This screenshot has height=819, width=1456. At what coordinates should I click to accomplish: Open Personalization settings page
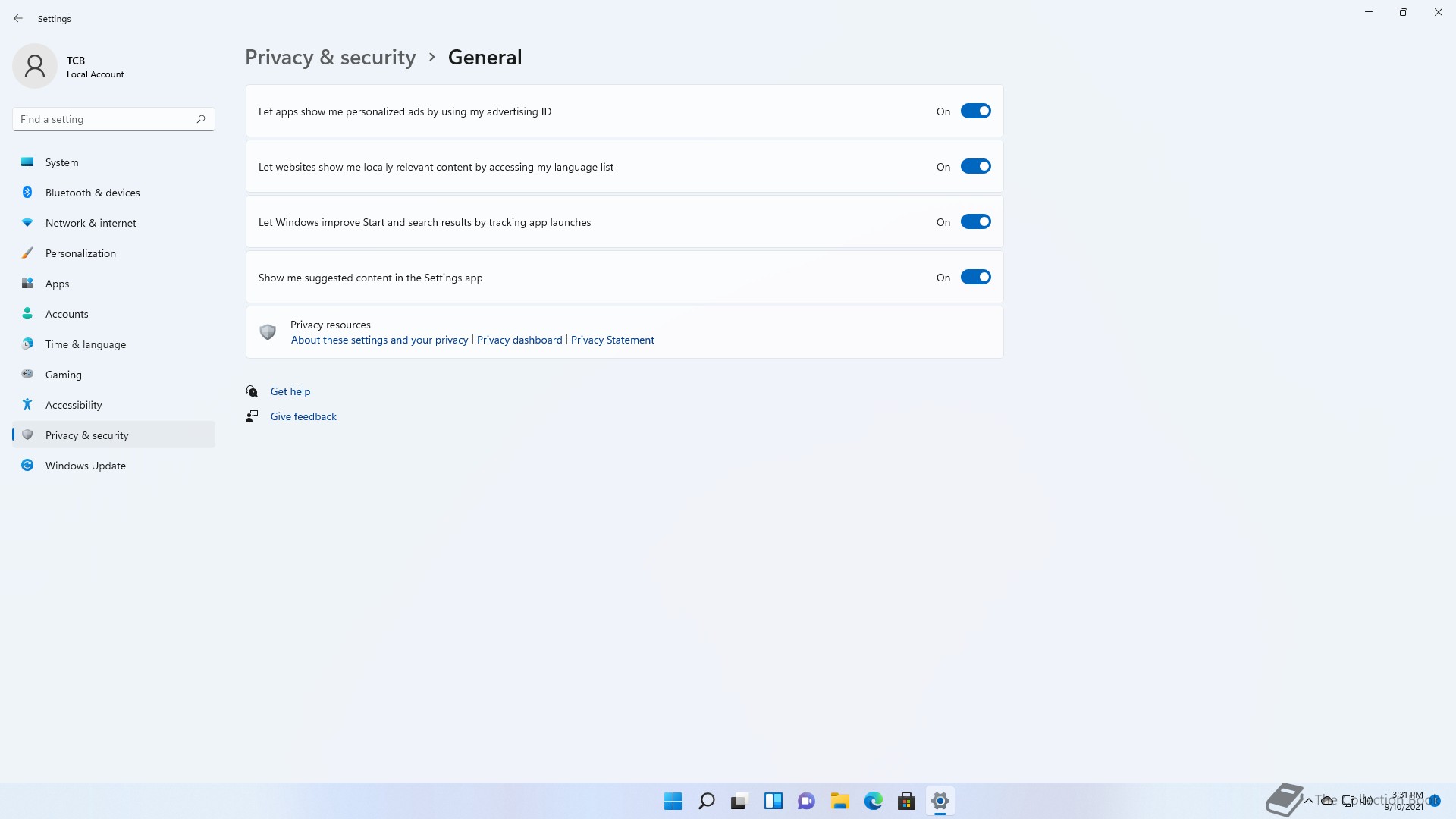114,253
